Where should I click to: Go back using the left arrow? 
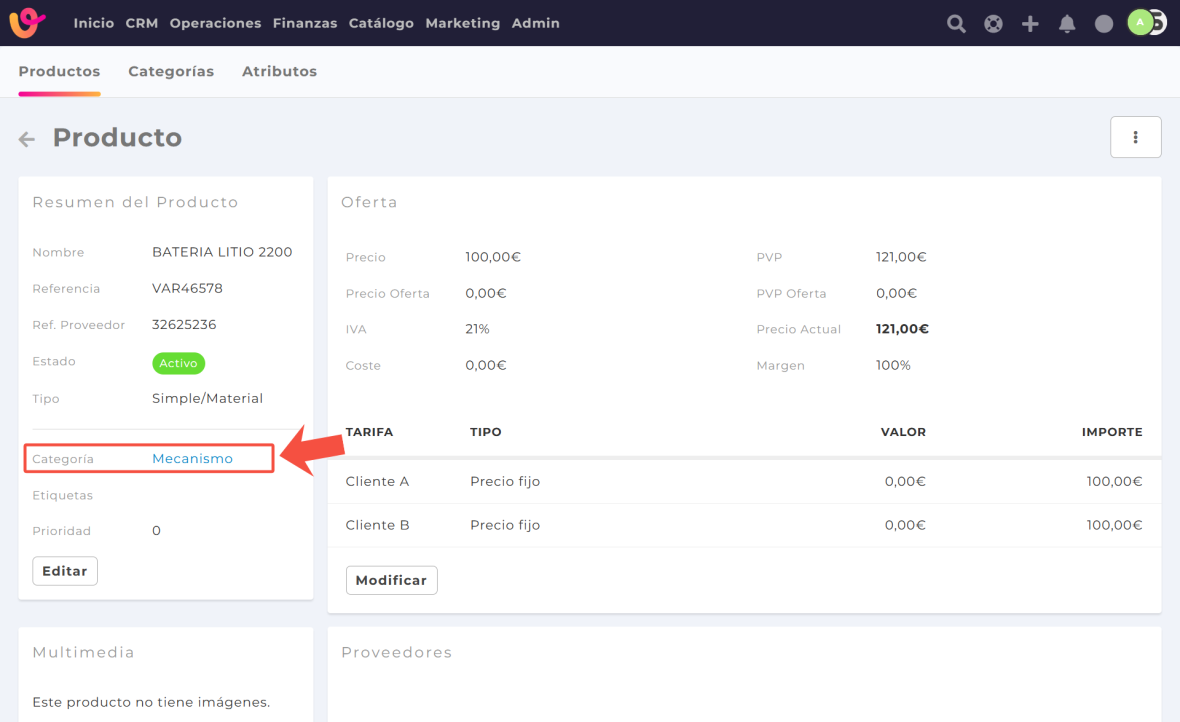(27, 139)
